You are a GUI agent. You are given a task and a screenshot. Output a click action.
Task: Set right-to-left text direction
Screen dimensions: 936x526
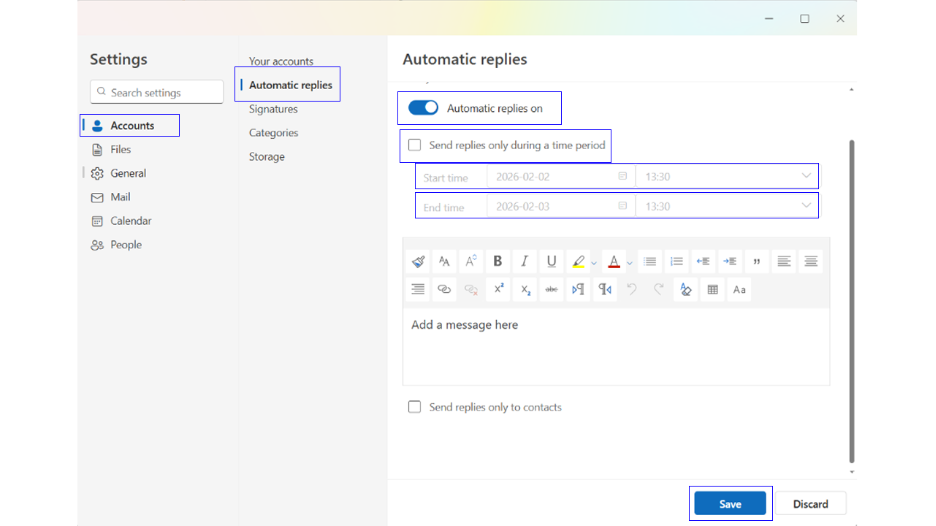(605, 290)
